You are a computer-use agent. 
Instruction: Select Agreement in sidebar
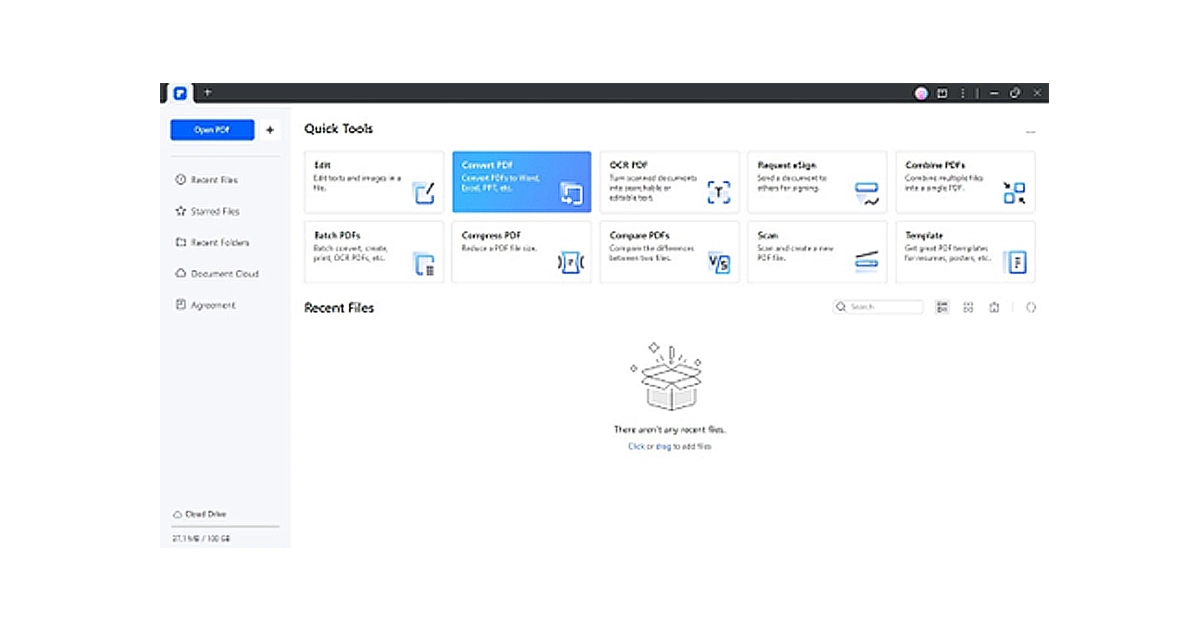coord(205,305)
